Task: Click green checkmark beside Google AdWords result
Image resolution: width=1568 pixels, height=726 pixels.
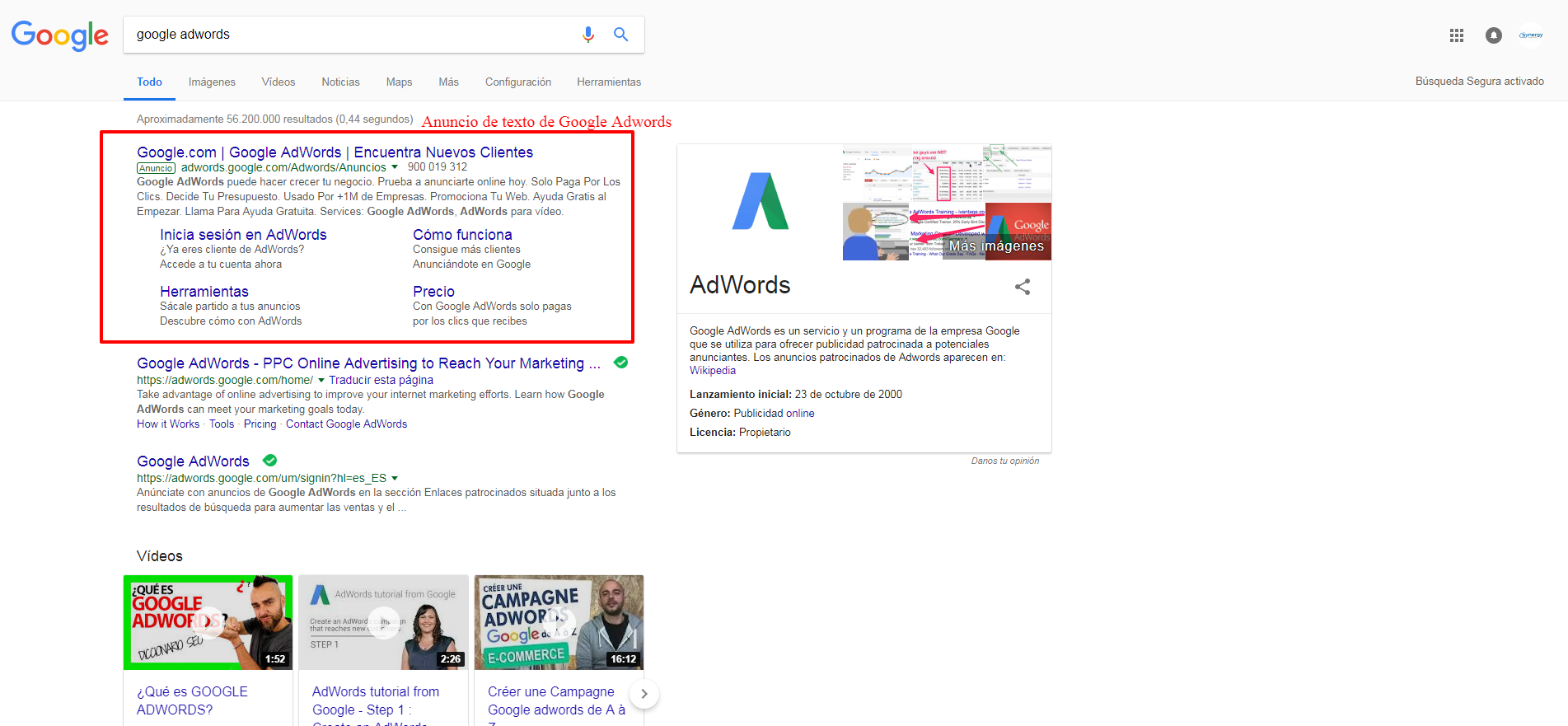Action: tap(269, 461)
